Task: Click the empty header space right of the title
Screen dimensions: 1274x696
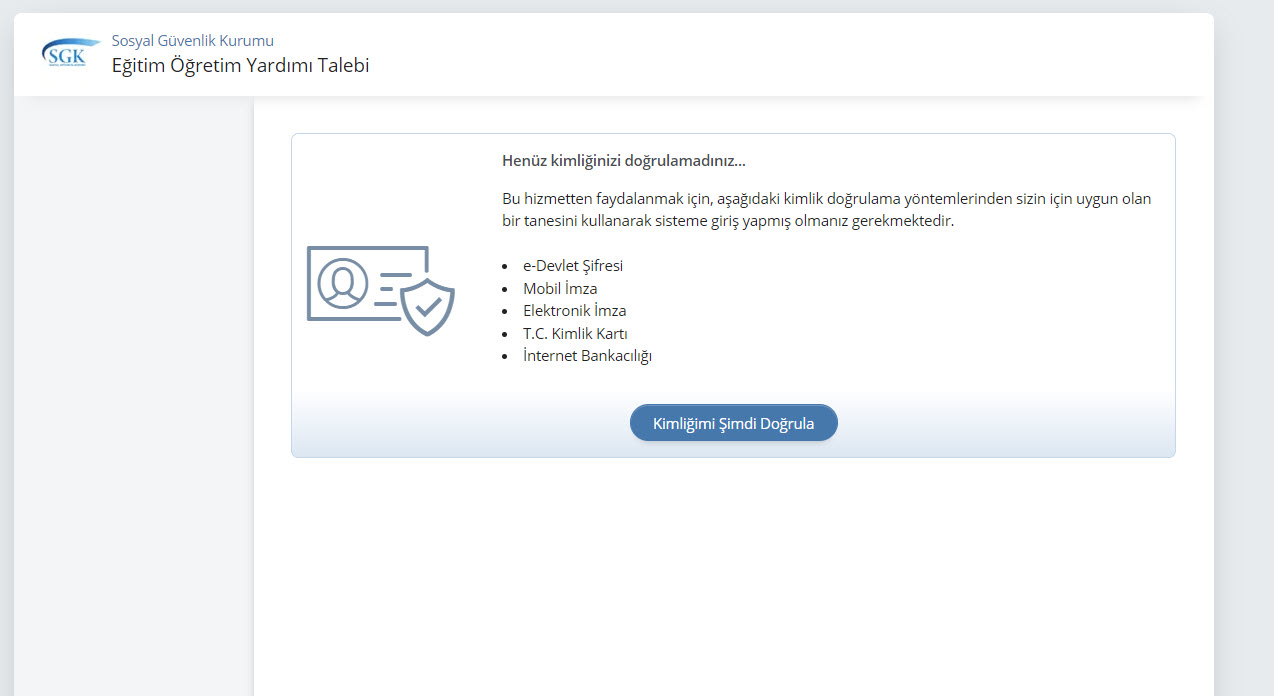Action: [800, 56]
